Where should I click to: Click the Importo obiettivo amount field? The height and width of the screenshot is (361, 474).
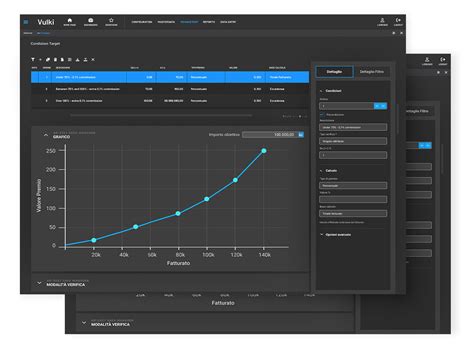coord(270,135)
